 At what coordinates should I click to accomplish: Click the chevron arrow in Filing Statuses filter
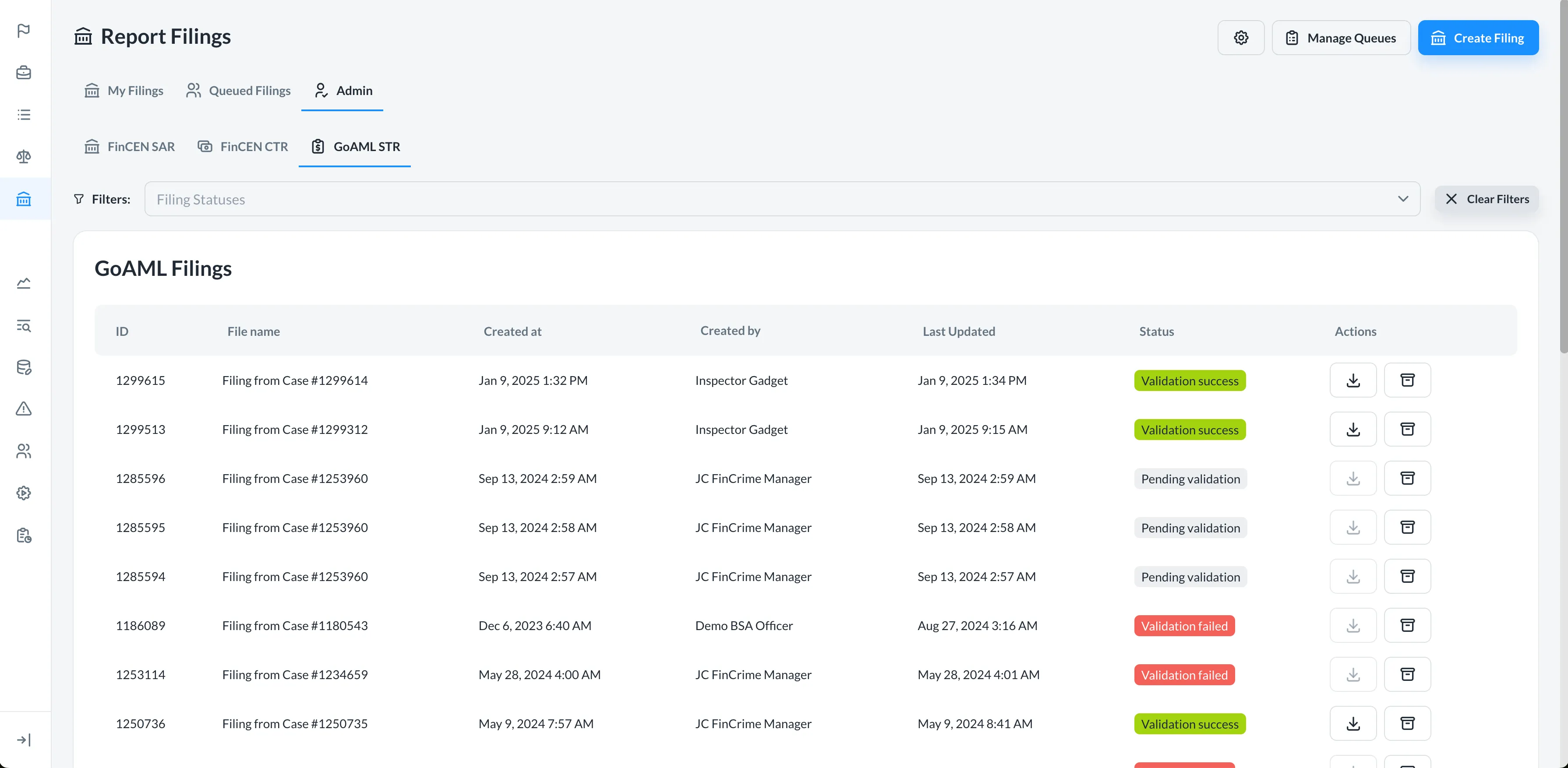click(x=1403, y=199)
